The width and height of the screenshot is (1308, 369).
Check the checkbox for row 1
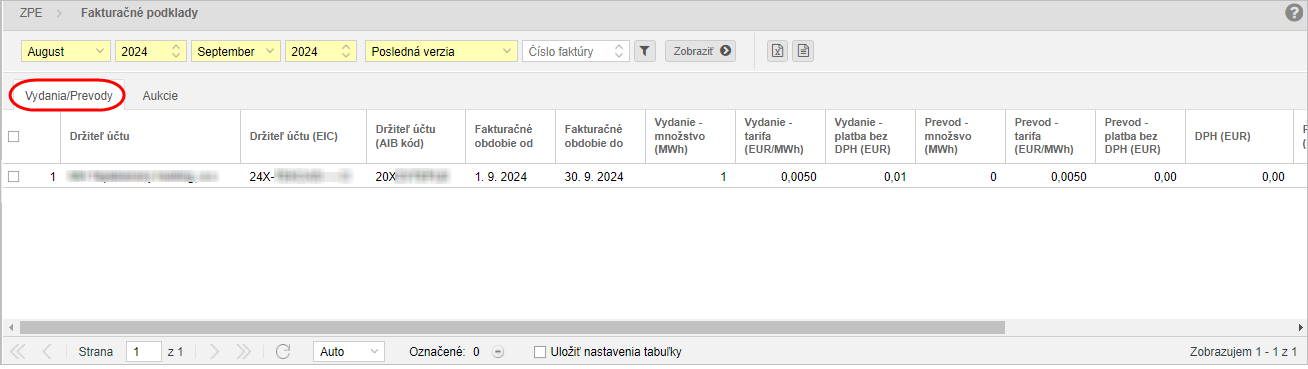[x=14, y=177]
